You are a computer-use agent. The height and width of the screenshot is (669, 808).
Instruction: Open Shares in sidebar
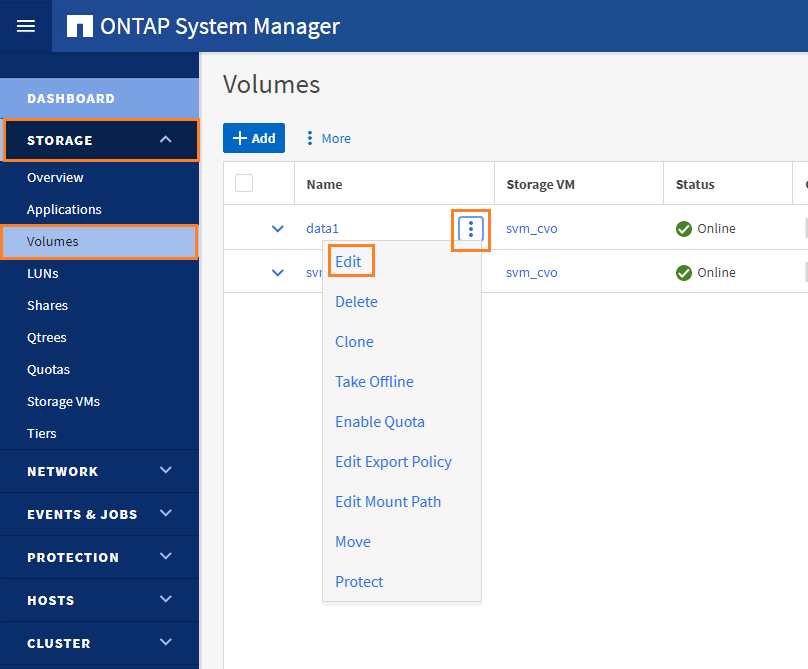point(47,306)
